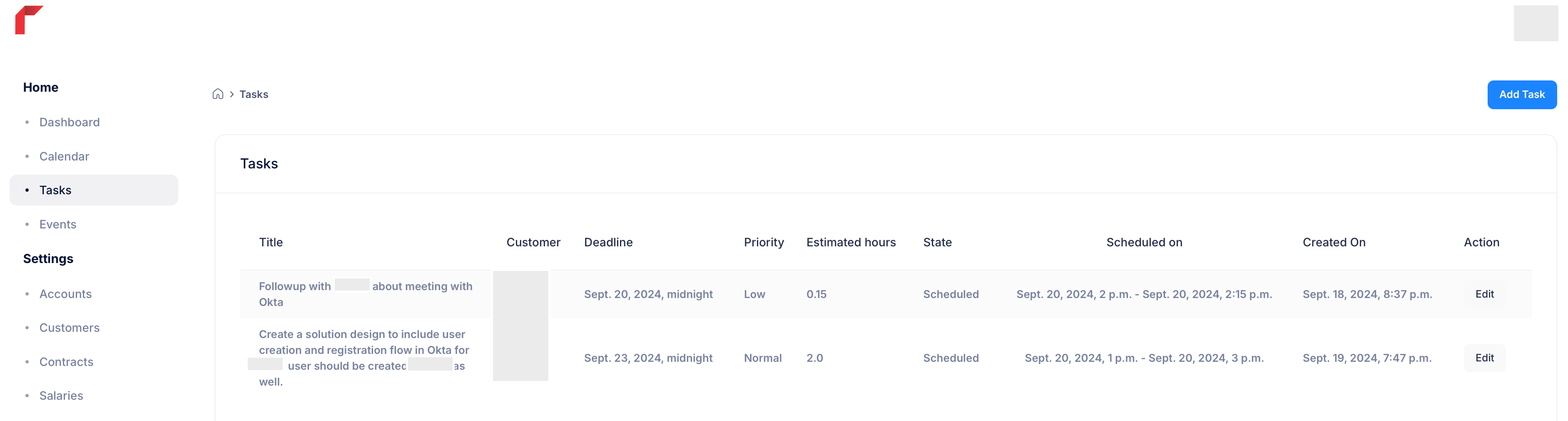Click the Title column header
The height and width of the screenshot is (421, 1568).
[x=271, y=243]
